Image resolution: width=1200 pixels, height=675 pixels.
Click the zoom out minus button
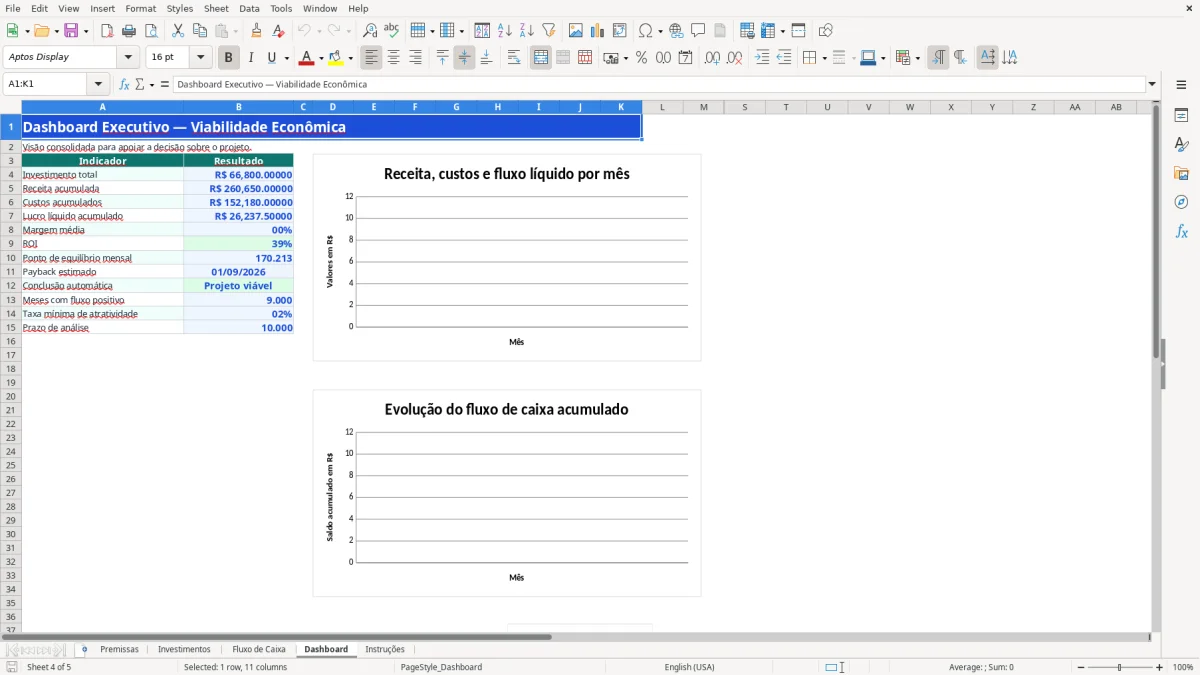pos(1080,667)
